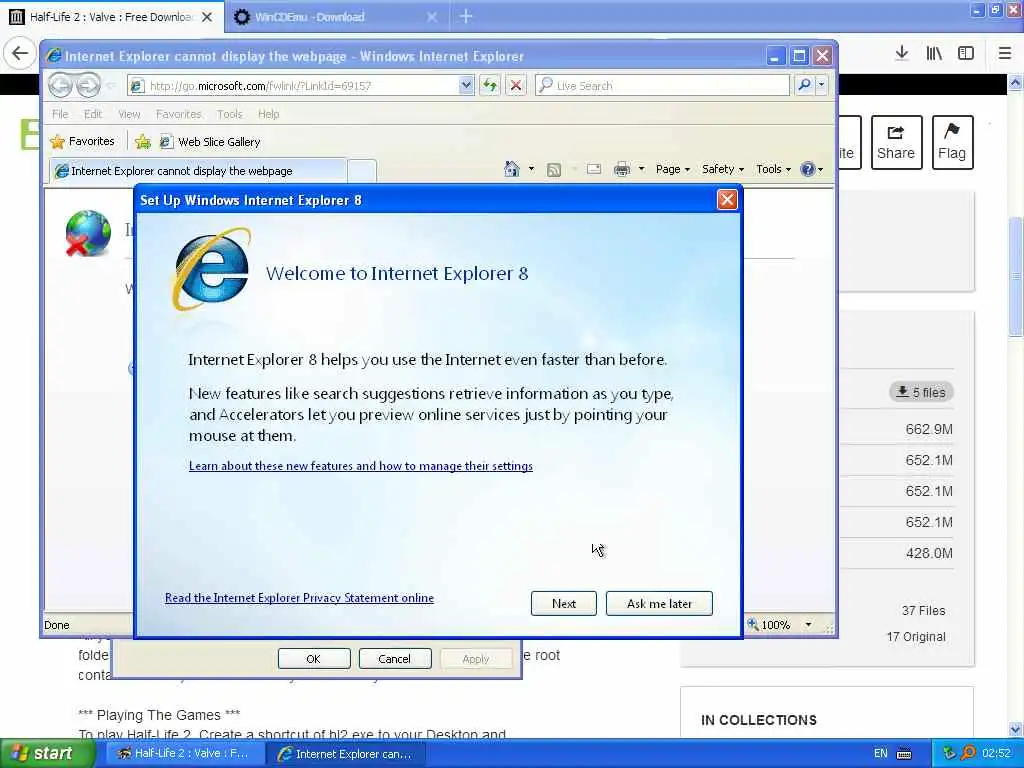Click the IE Stop loading icon
The height and width of the screenshot is (768, 1024).
(515, 86)
